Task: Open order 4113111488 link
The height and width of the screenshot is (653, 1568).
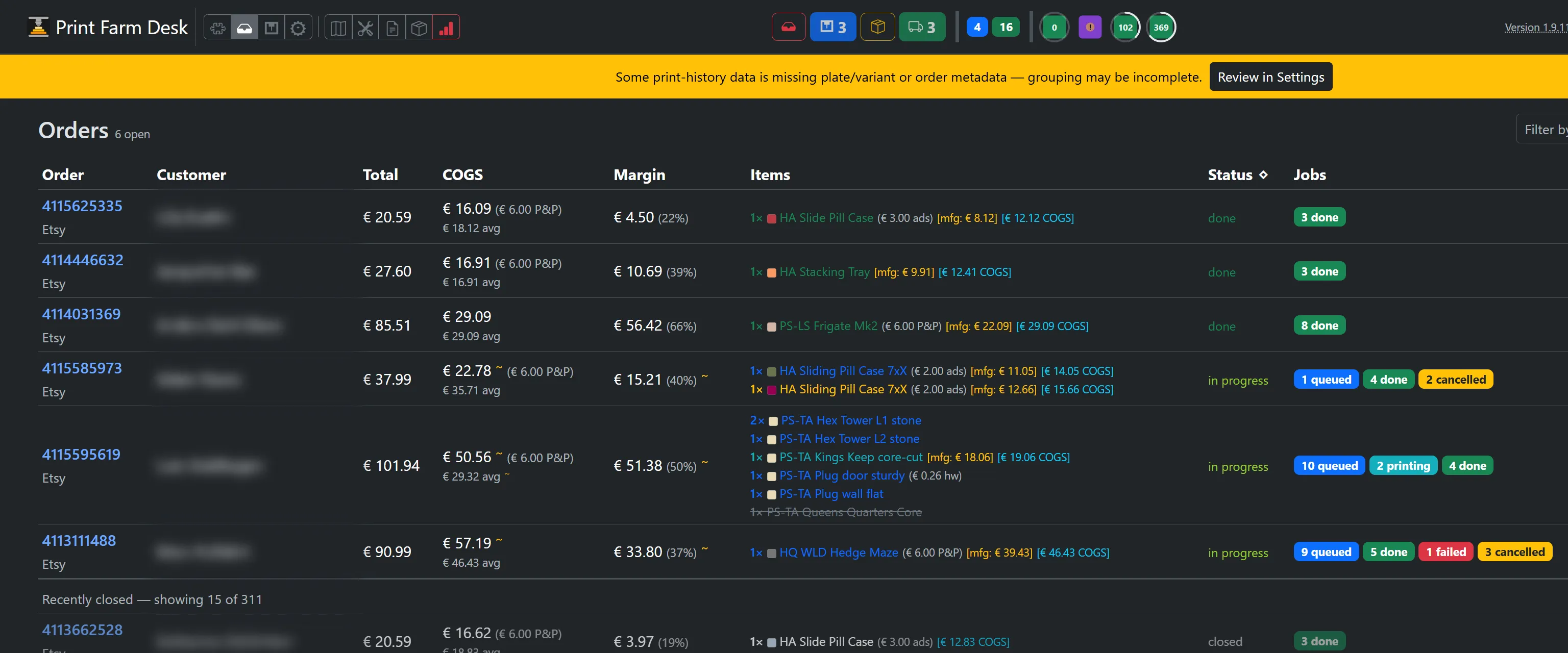Action: tap(79, 540)
